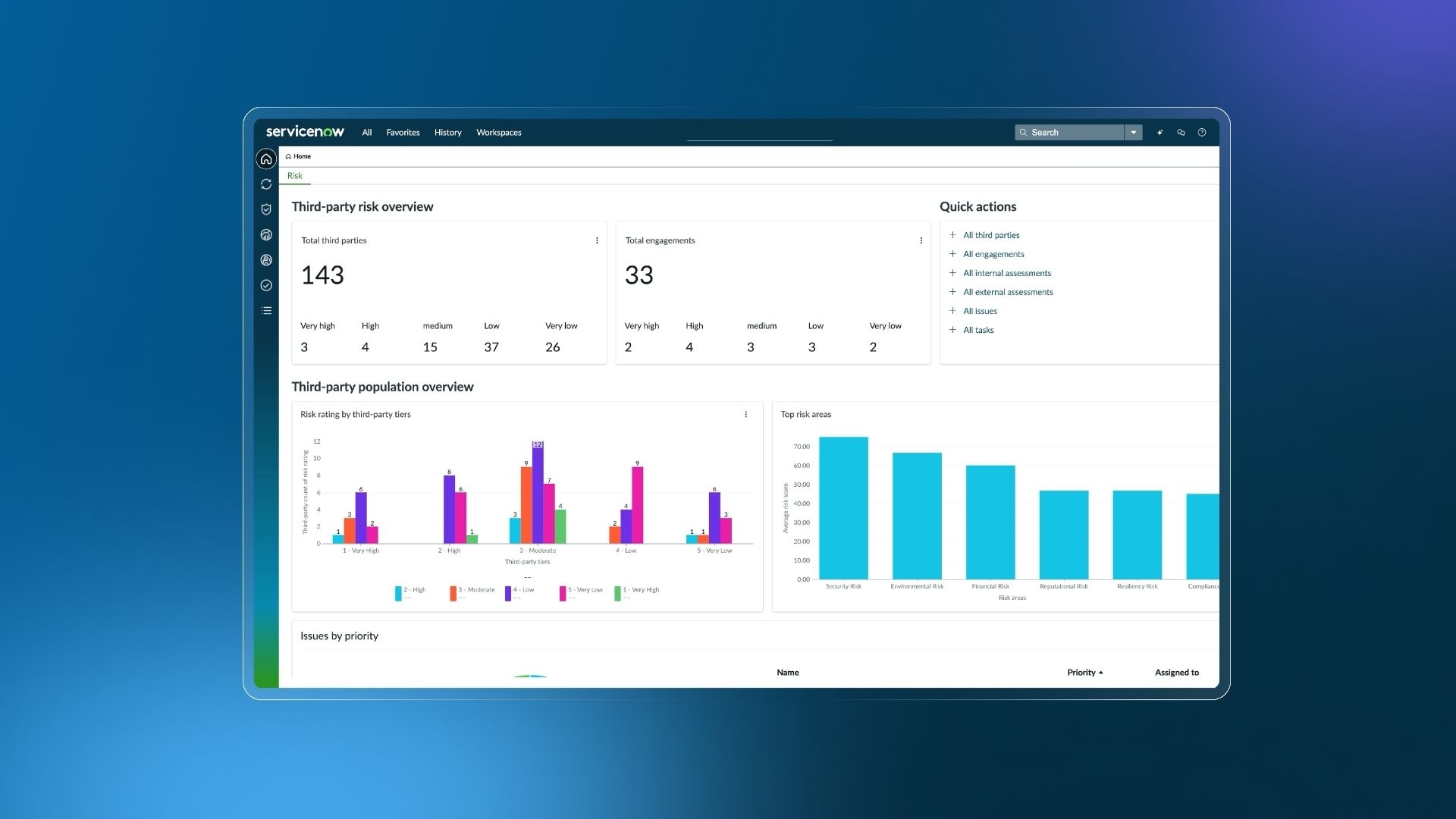This screenshot has height=819, width=1456.
Task: Expand the search scope dropdown arrow
Action: pyautogui.click(x=1134, y=132)
